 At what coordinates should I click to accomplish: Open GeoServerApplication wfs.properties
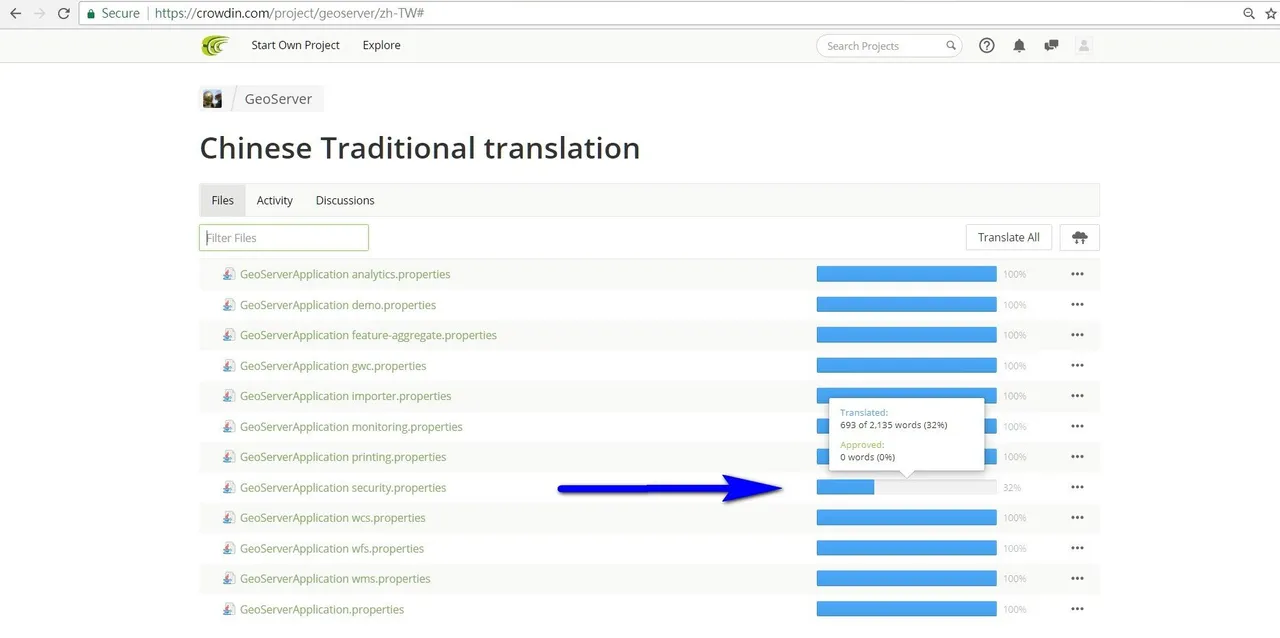(332, 549)
